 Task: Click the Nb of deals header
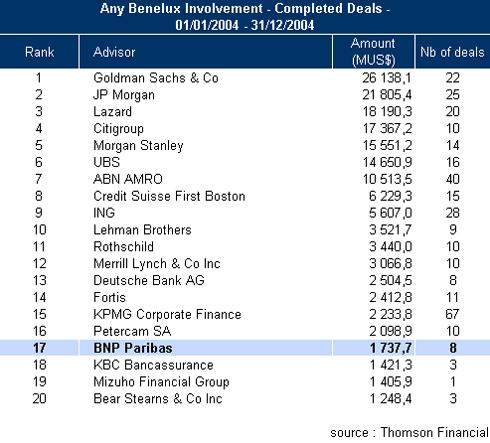click(452, 52)
